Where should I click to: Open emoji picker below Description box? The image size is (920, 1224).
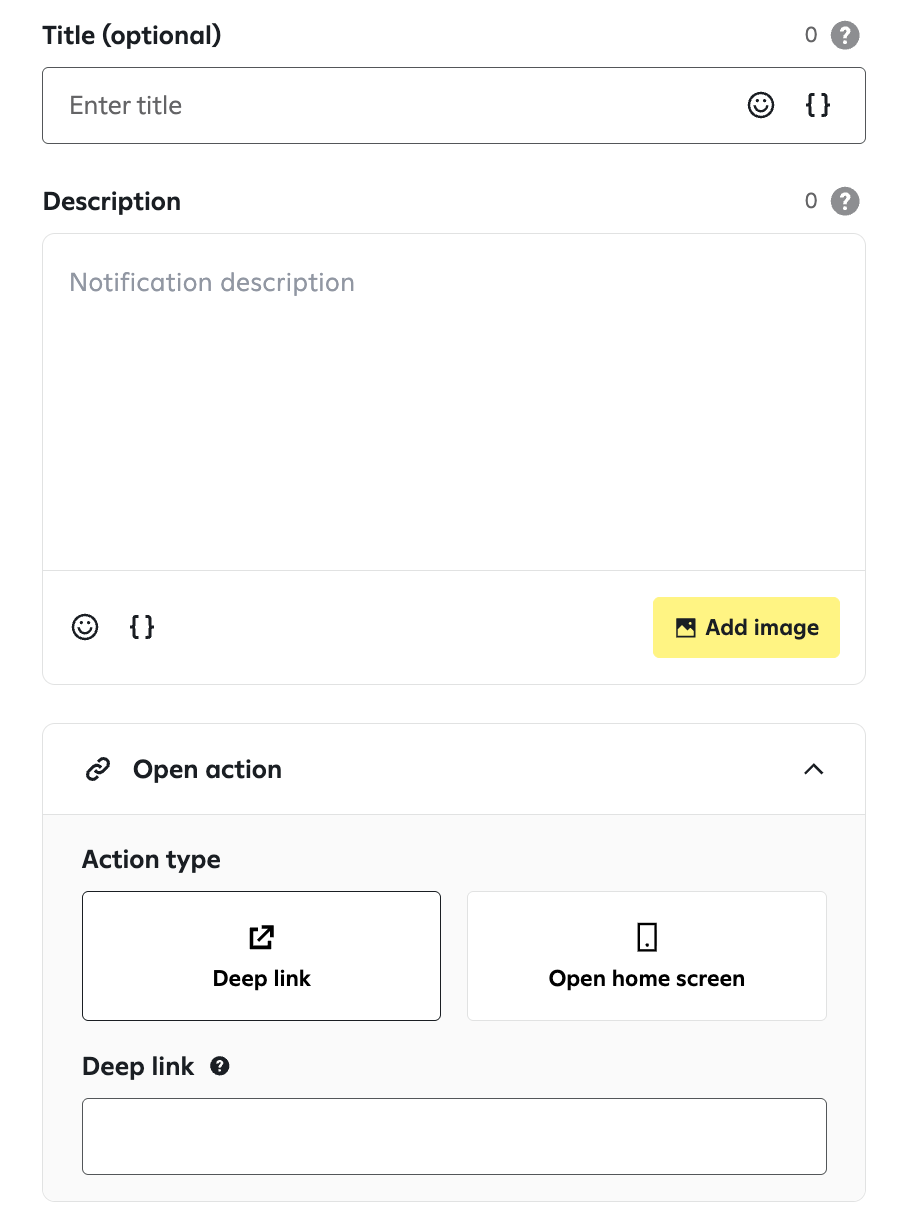point(85,627)
